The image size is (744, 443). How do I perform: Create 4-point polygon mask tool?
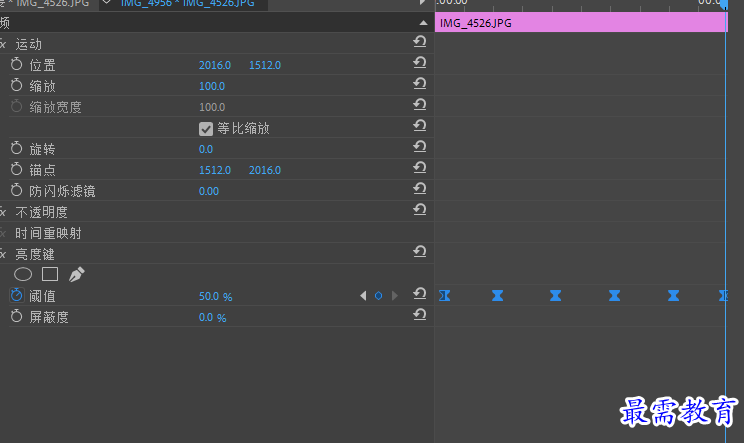pyautogui.click(x=50, y=274)
